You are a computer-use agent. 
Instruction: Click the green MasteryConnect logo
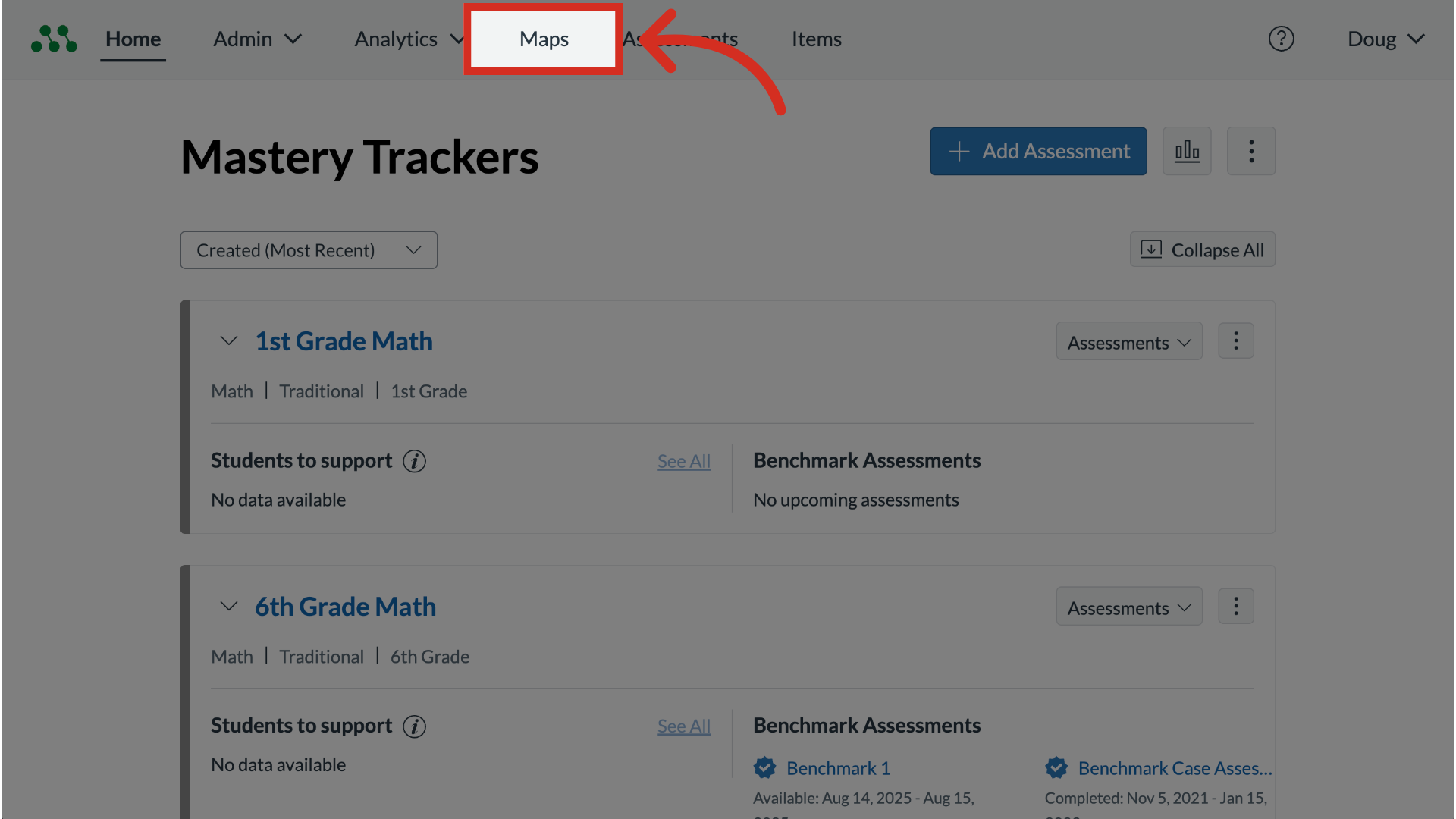point(54,39)
